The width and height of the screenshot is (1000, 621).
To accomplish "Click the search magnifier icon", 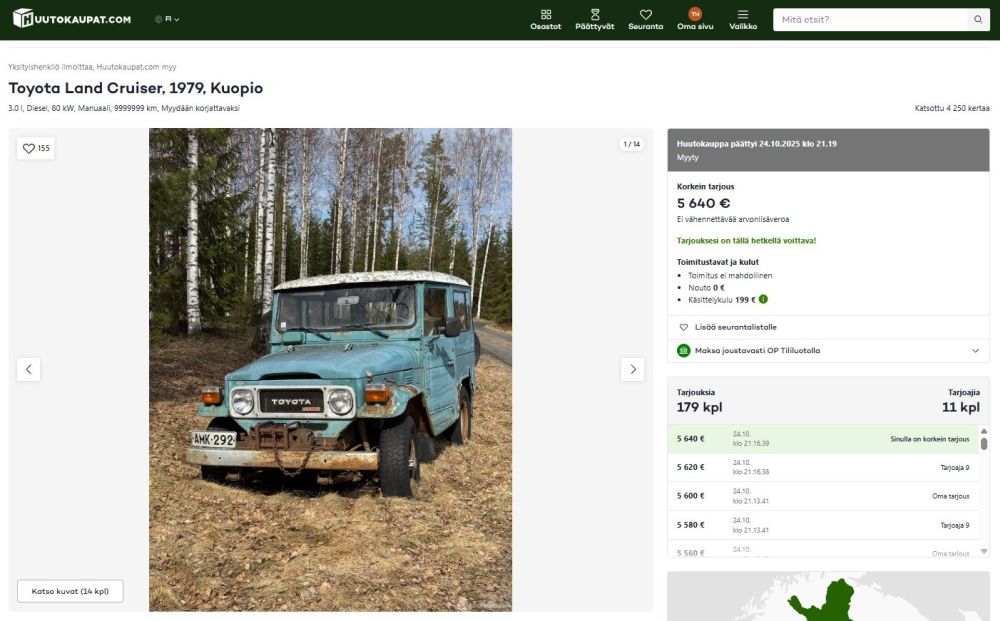I will [978, 19].
